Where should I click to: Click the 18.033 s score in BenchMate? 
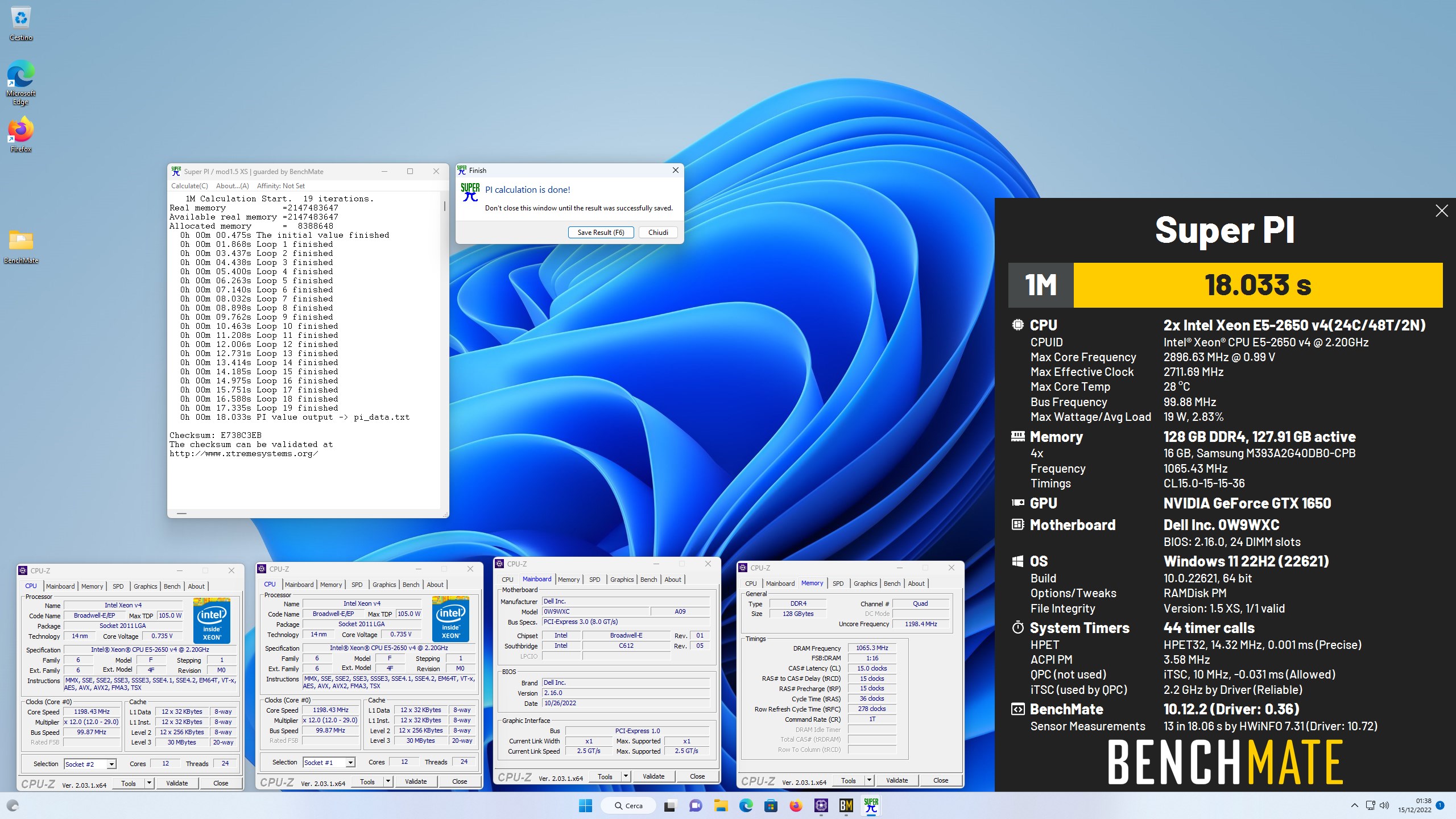tap(1258, 286)
